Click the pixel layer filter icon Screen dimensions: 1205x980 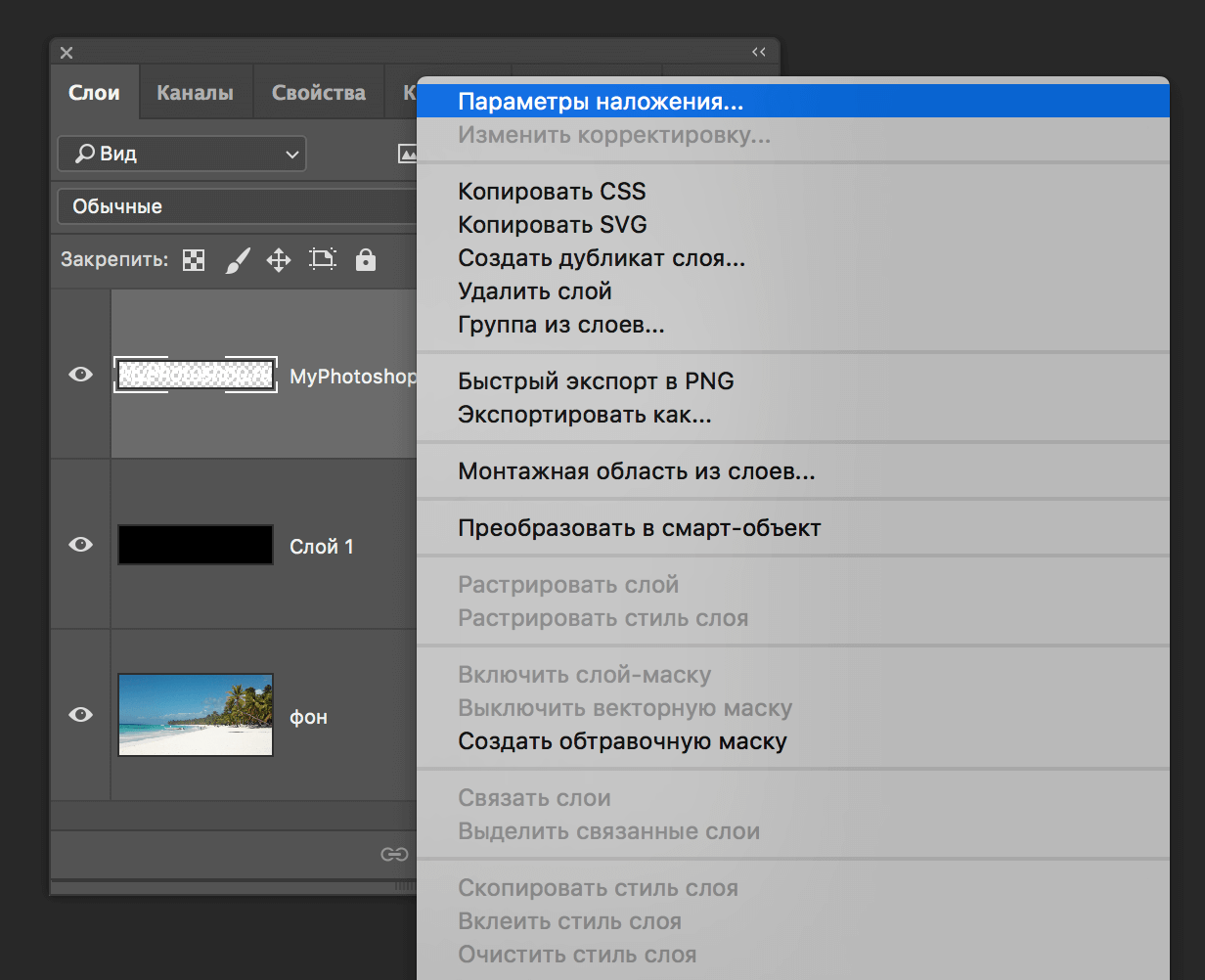(x=408, y=154)
